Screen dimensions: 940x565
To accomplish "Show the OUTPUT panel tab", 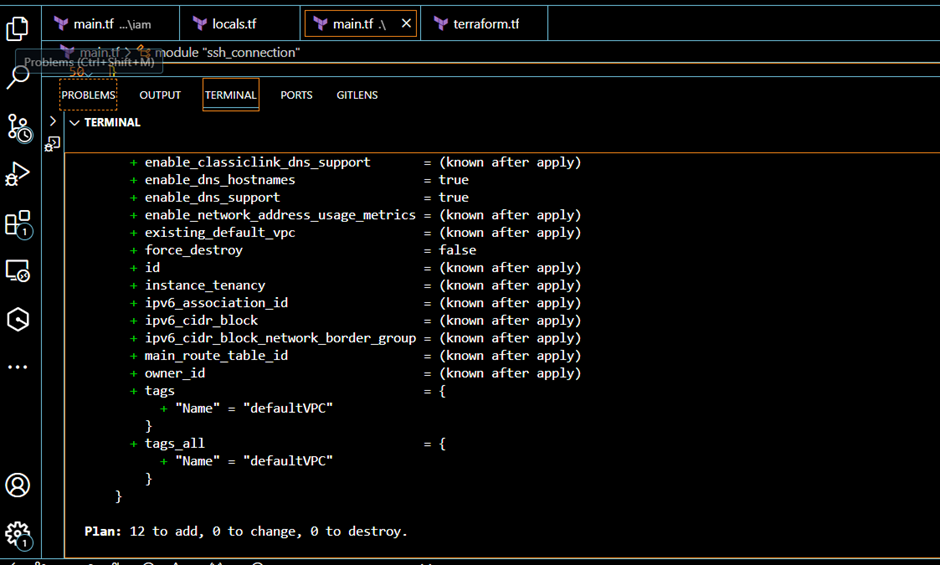I will [160, 95].
